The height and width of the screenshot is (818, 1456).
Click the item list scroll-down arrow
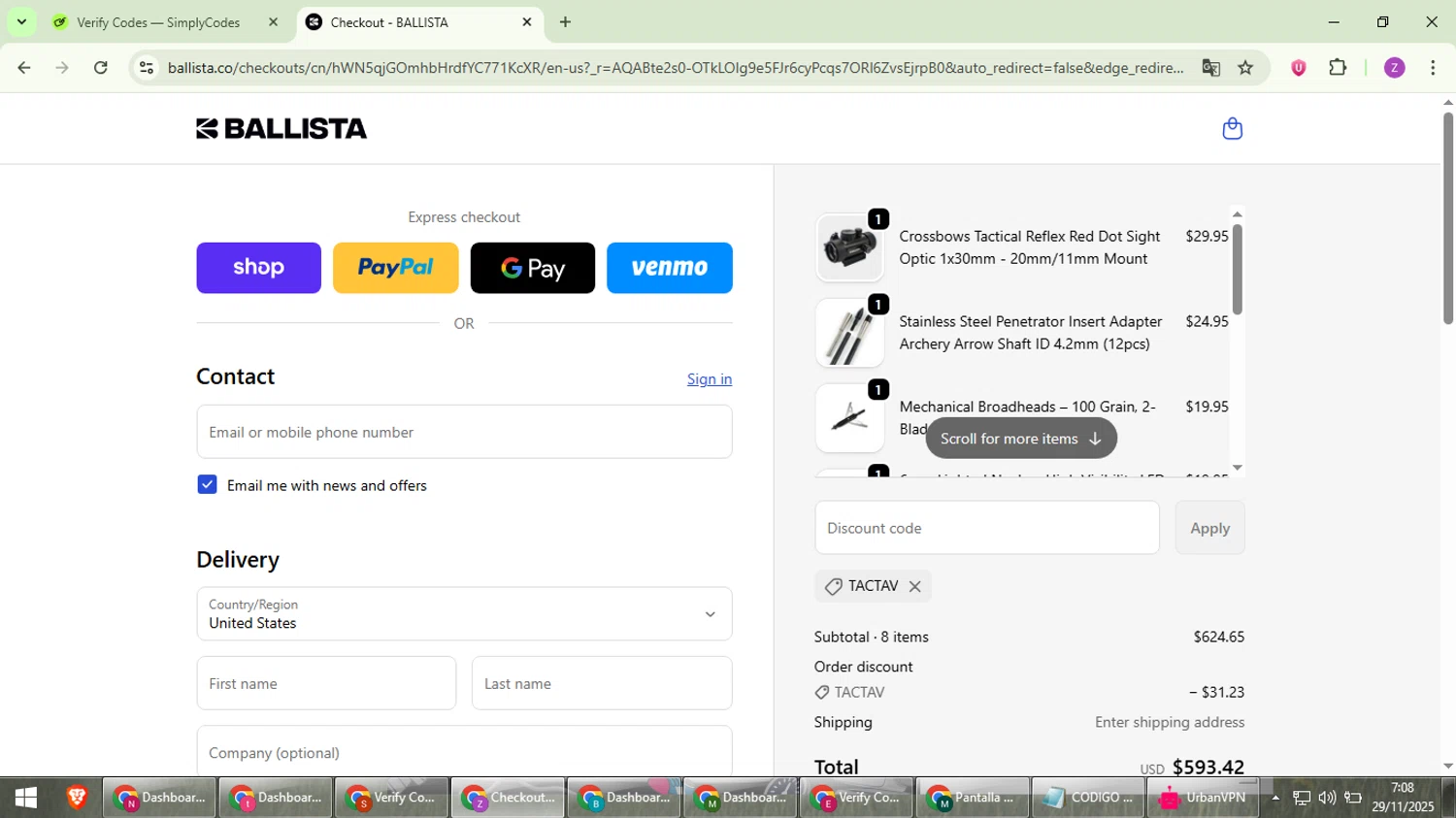click(1237, 468)
